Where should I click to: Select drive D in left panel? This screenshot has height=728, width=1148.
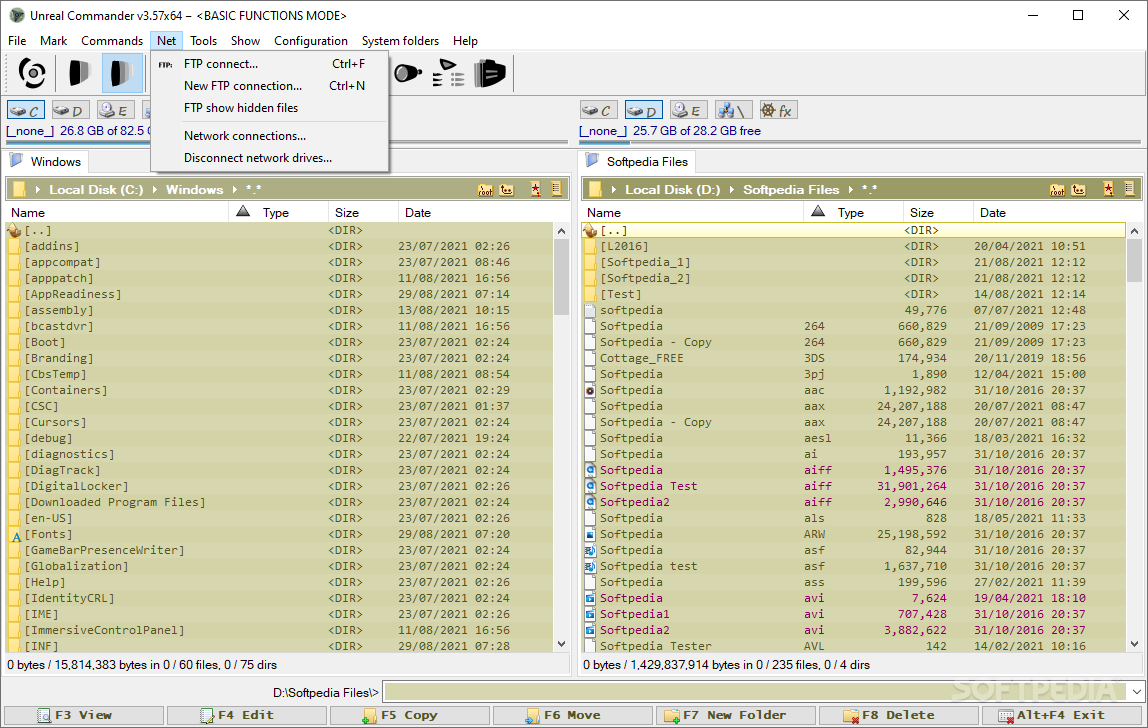click(x=70, y=111)
